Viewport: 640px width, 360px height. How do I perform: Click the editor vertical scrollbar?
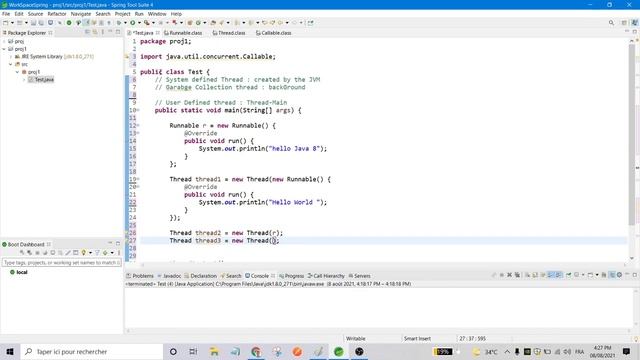(632, 135)
